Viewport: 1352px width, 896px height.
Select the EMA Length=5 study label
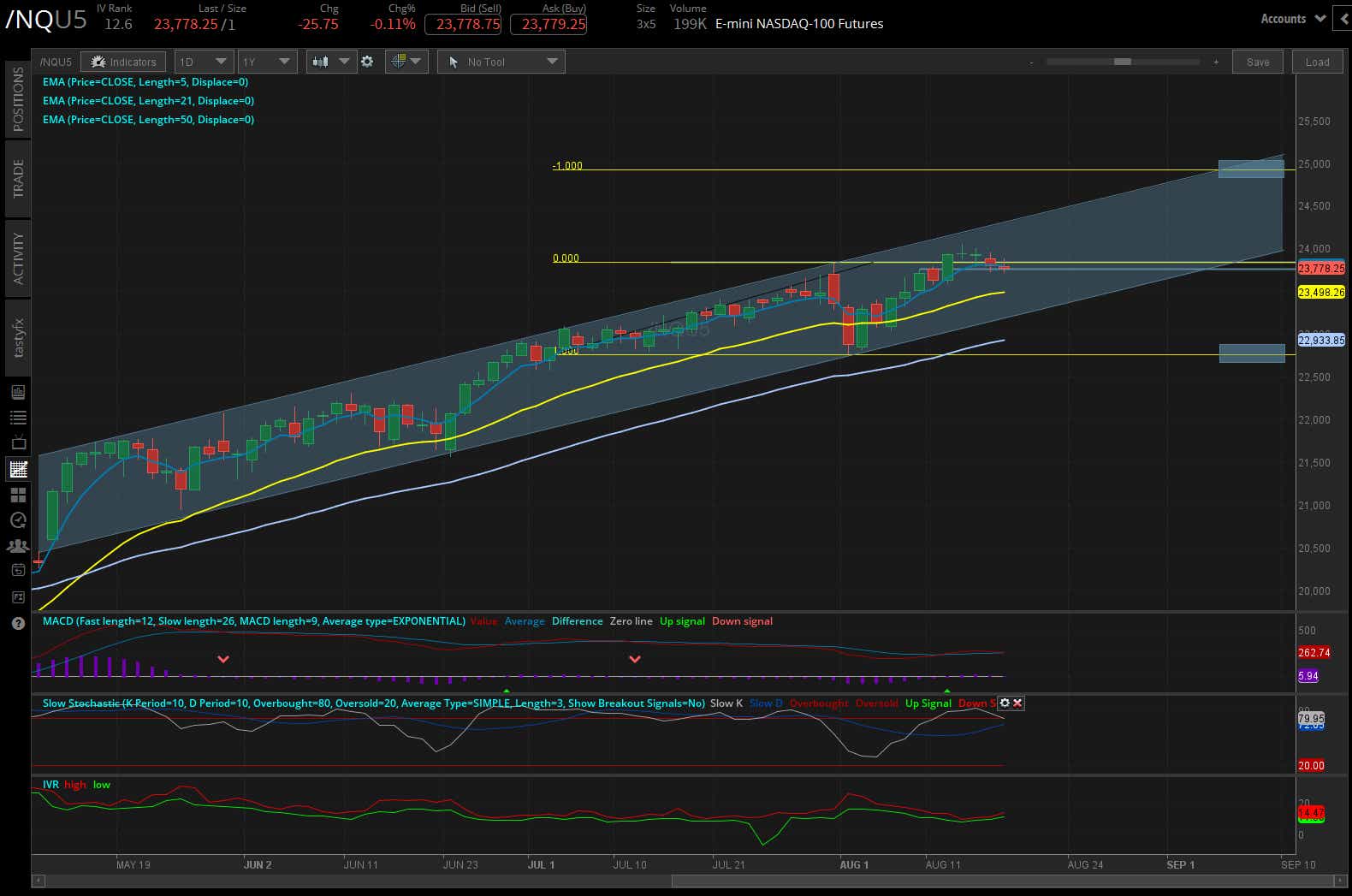(x=145, y=82)
